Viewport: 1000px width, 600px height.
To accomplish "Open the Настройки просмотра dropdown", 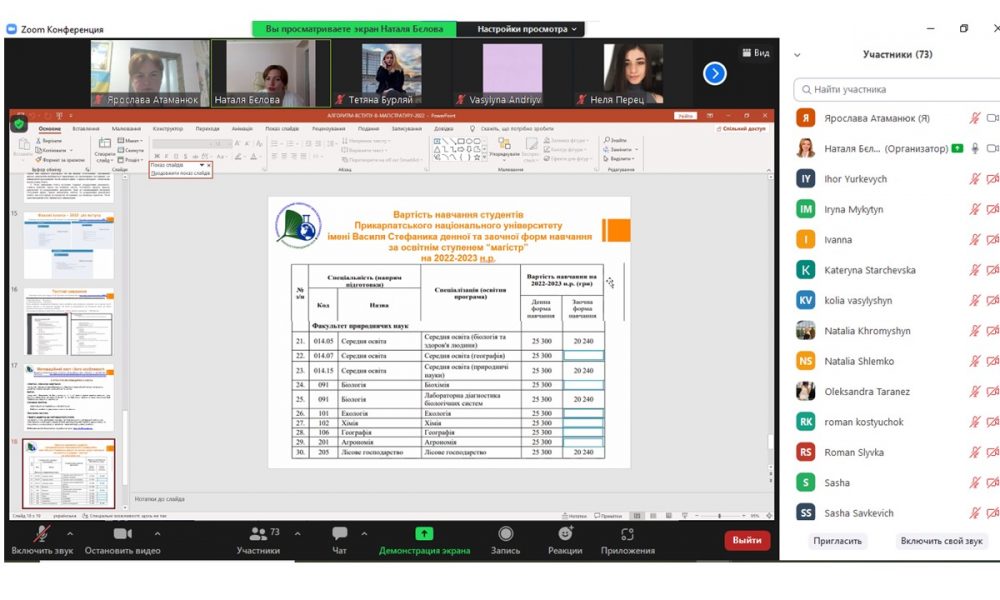I will coord(527,29).
